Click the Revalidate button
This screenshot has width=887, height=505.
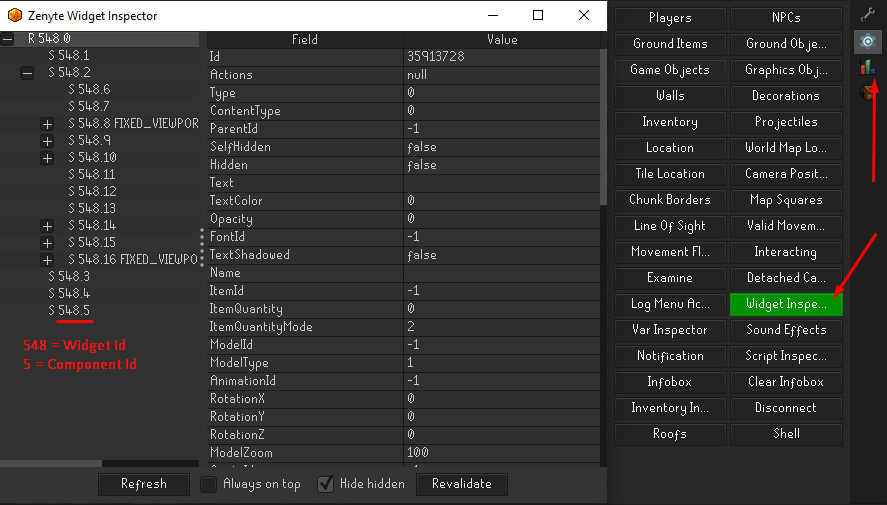coord(462,484)
